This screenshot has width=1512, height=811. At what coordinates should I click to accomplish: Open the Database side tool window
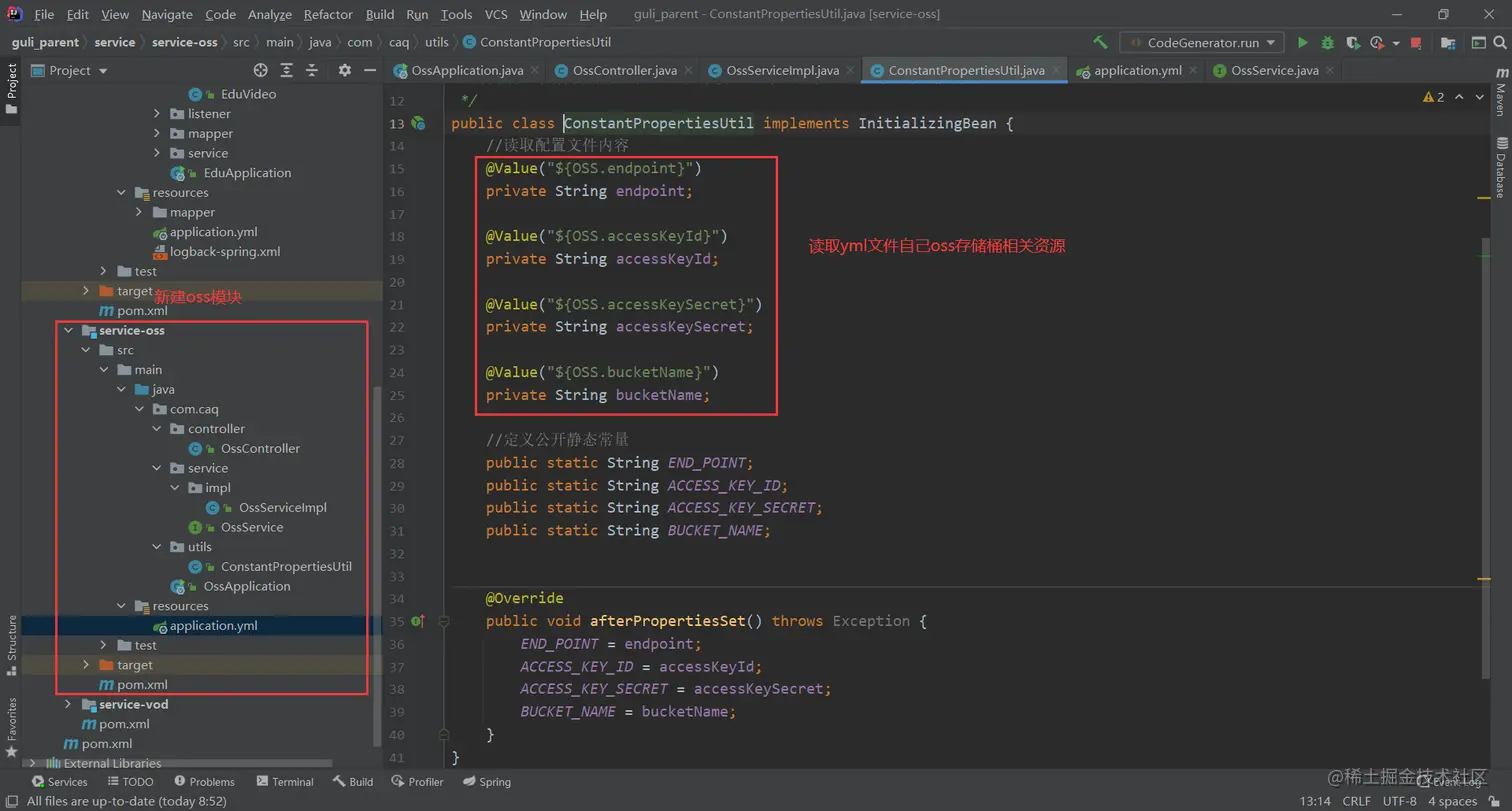pyautogui.click(x=1500, y=167)
